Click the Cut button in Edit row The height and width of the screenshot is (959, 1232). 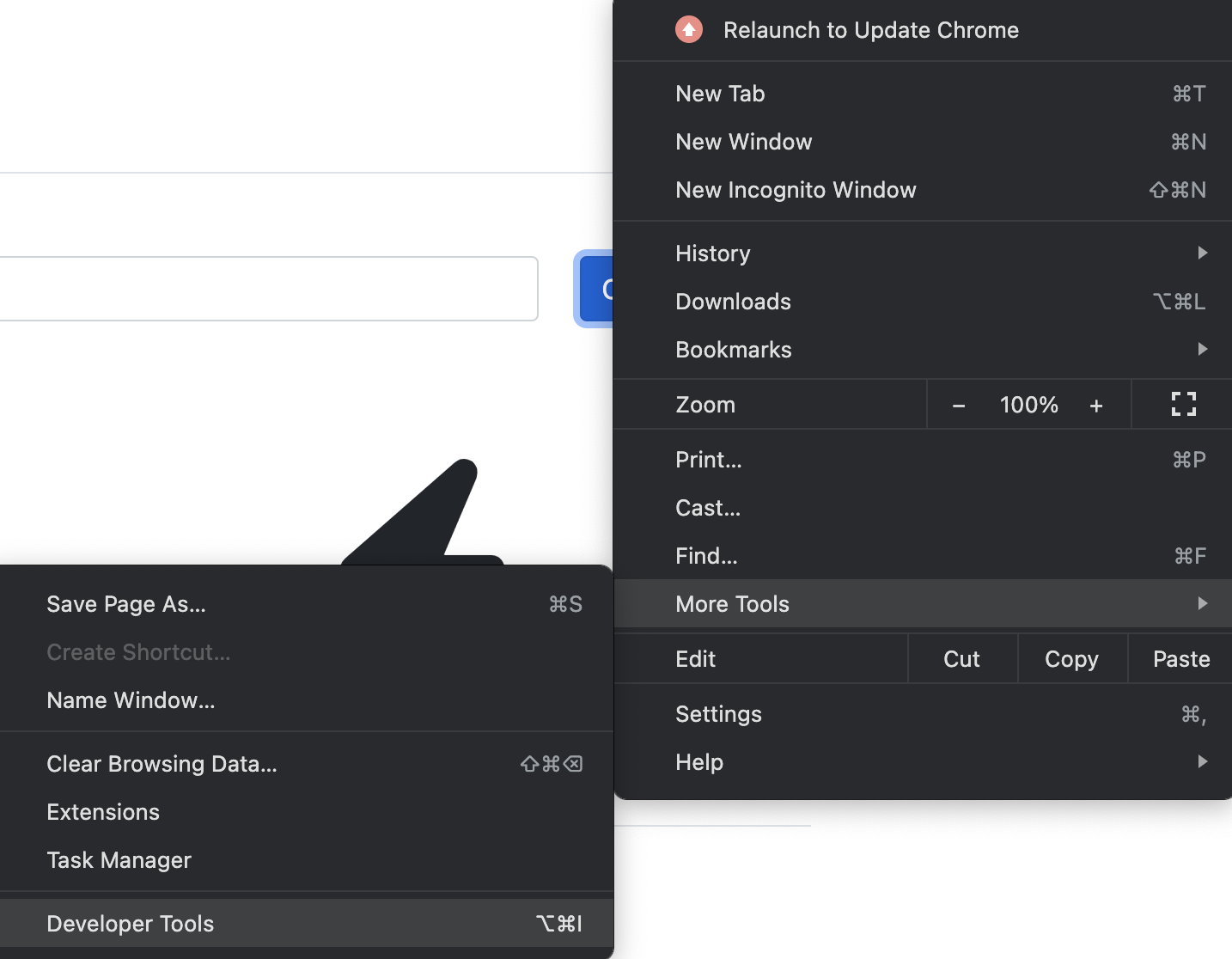pos(962,659)
